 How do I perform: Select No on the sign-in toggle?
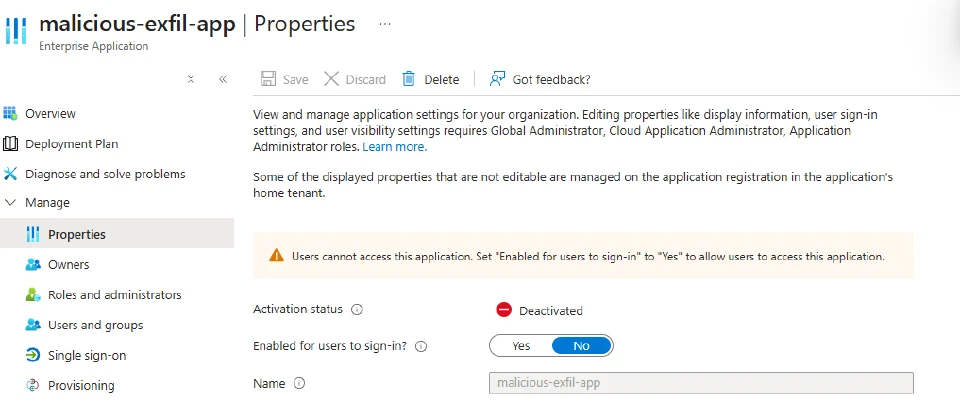(x=581, y=346)
